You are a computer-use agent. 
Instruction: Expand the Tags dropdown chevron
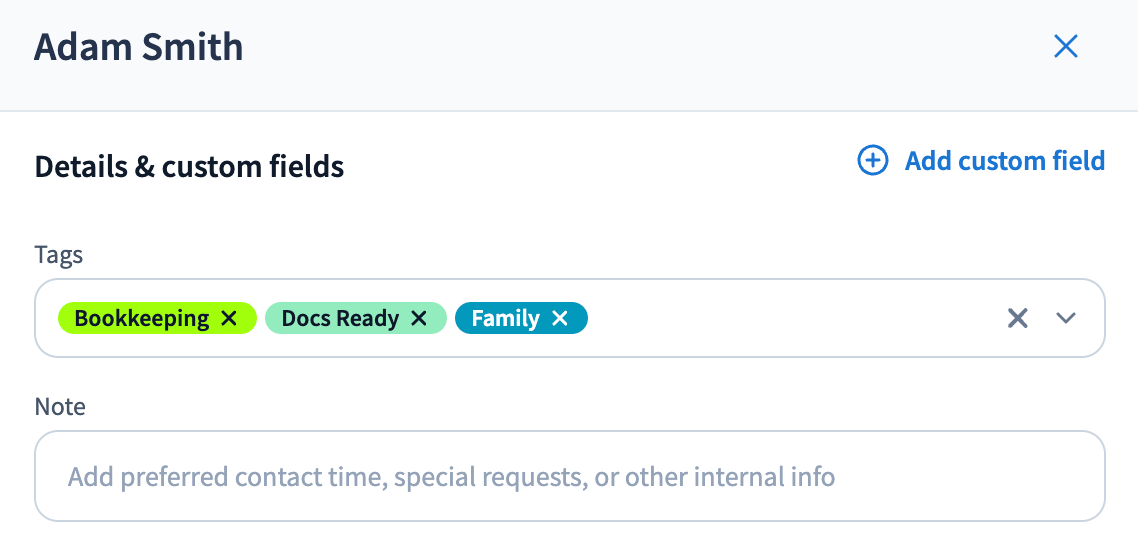click(x=1066, y=319)
